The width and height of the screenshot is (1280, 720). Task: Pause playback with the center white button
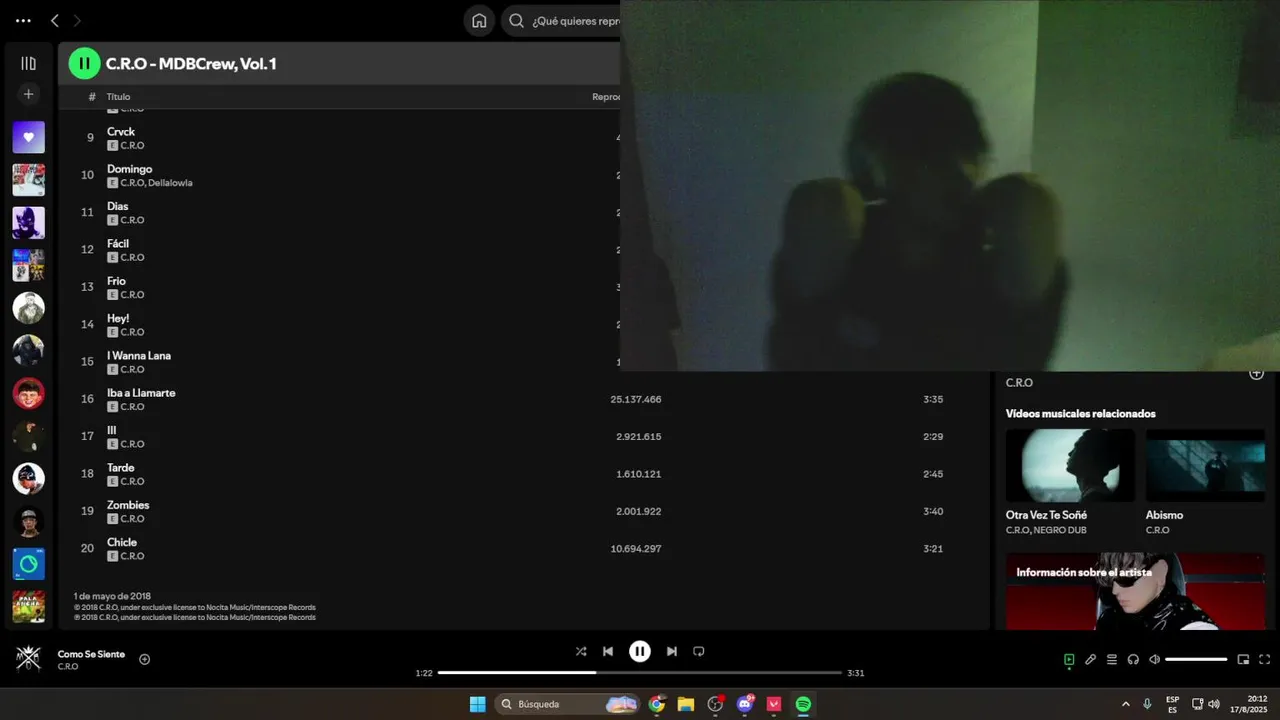click(640, 651)
